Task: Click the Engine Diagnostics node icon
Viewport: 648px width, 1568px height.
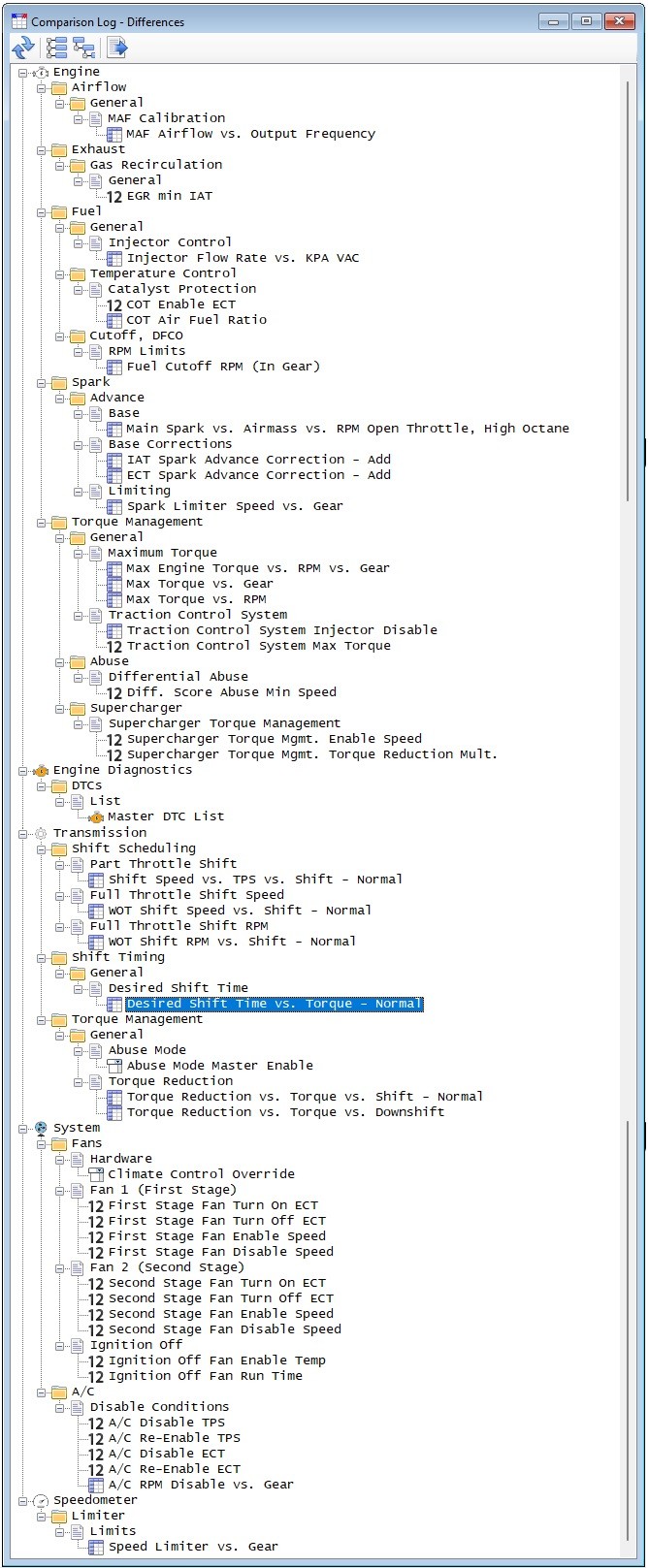Action: pos(41,770)
